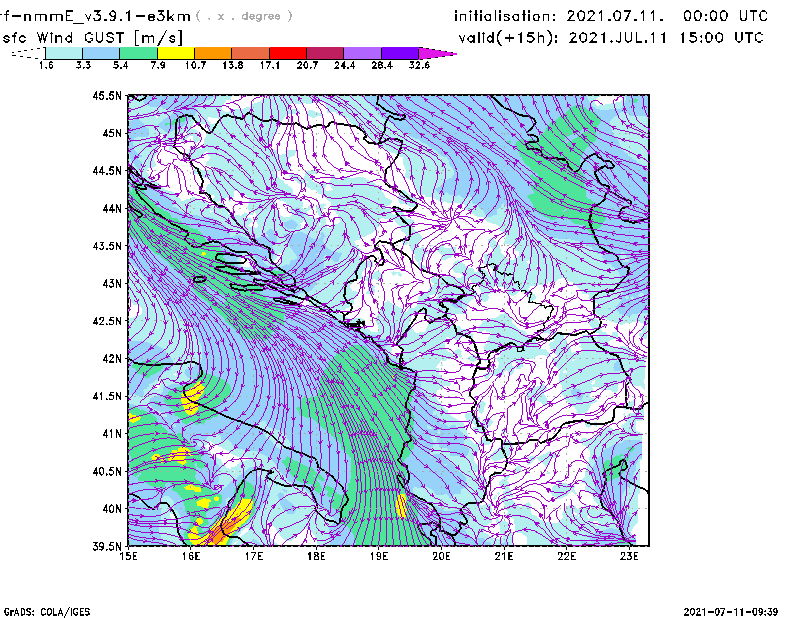Click the '41.5N' latitude axis label
Image resolution: width=800 pixels, height=618 pixels.
tap(107, 396)
